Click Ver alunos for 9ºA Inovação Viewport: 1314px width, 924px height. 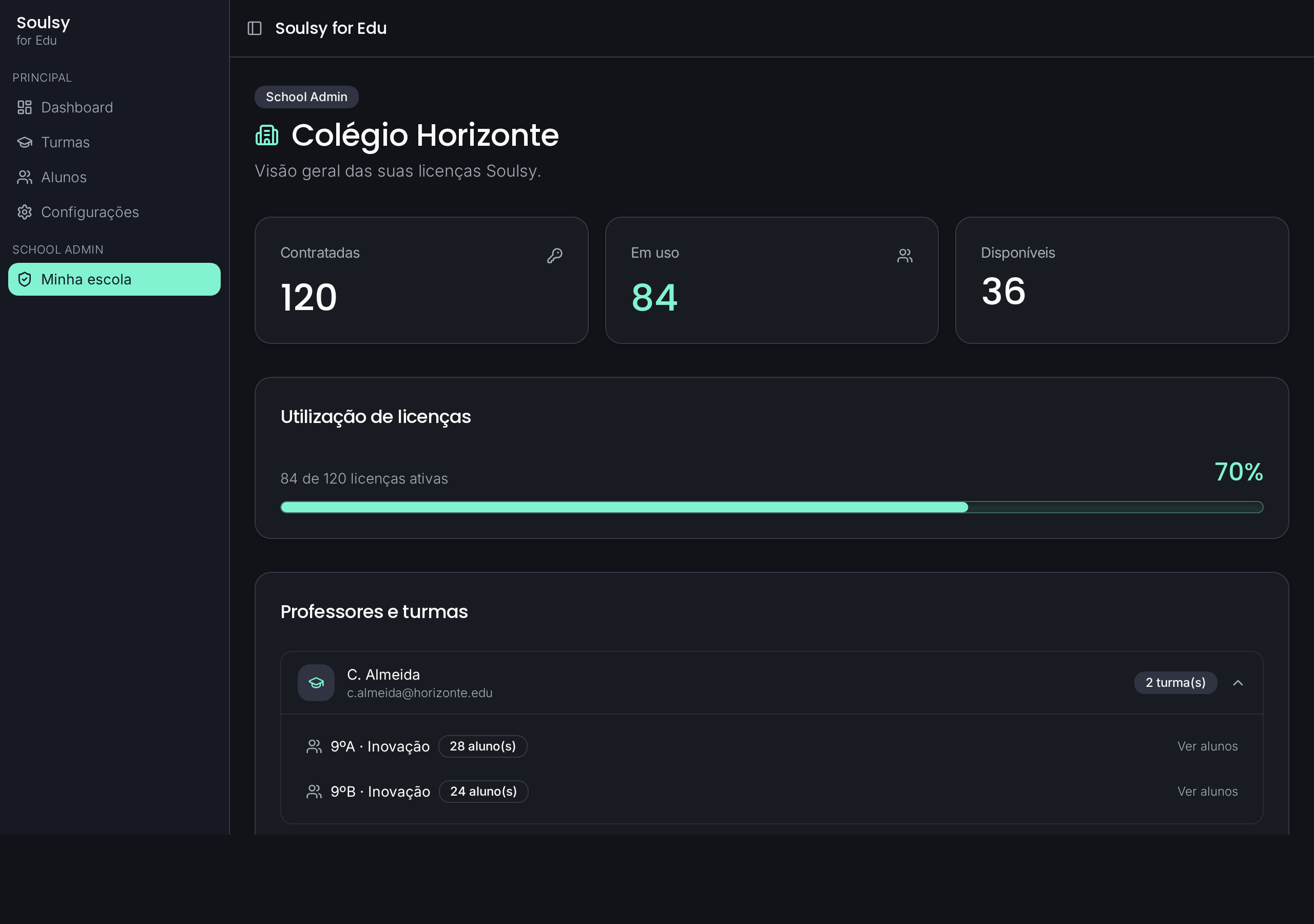[x=1208, y=746]
